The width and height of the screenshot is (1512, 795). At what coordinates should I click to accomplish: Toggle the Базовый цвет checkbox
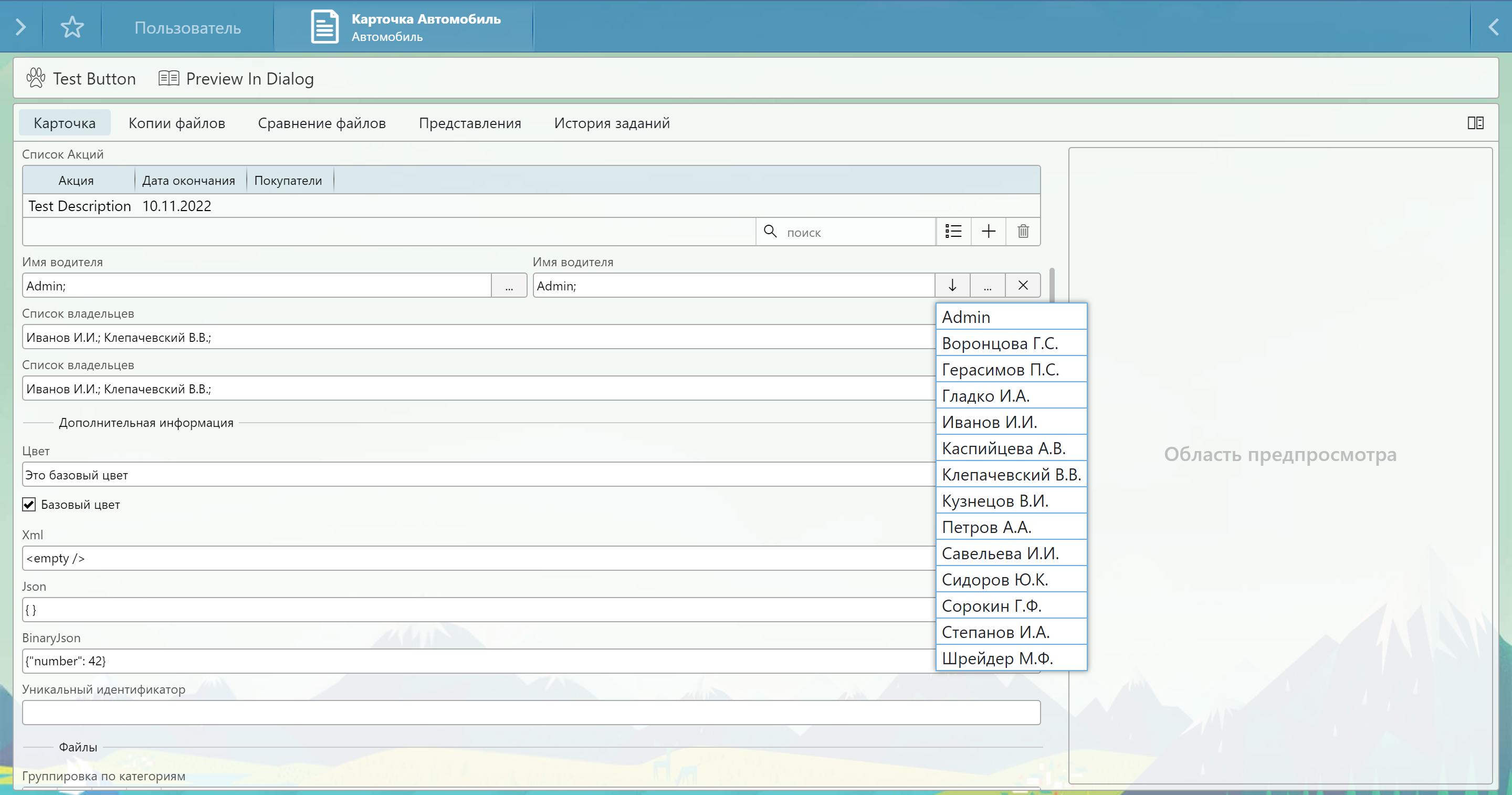(x=29, y=505)
